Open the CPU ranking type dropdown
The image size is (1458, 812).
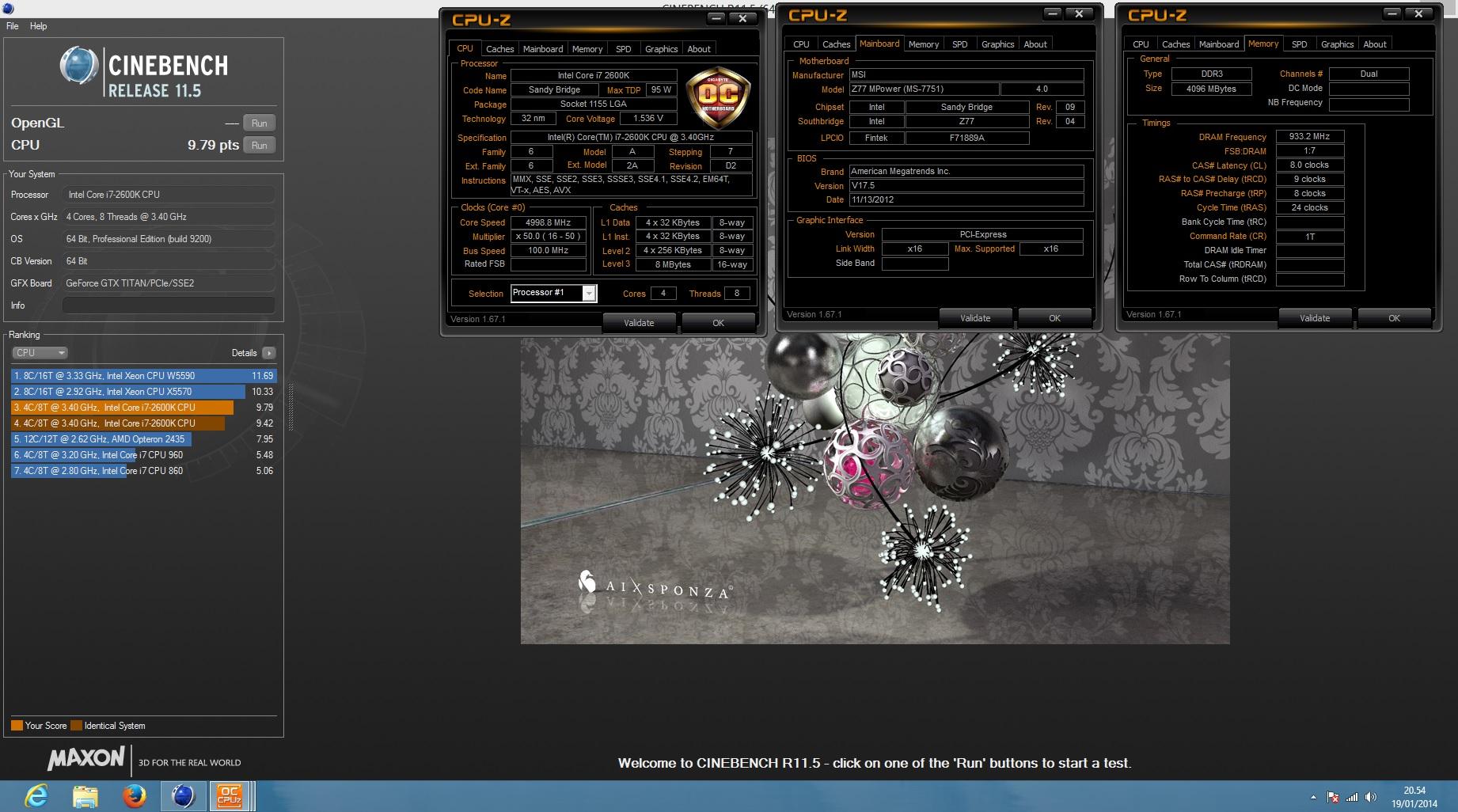[x=40, y=353]
